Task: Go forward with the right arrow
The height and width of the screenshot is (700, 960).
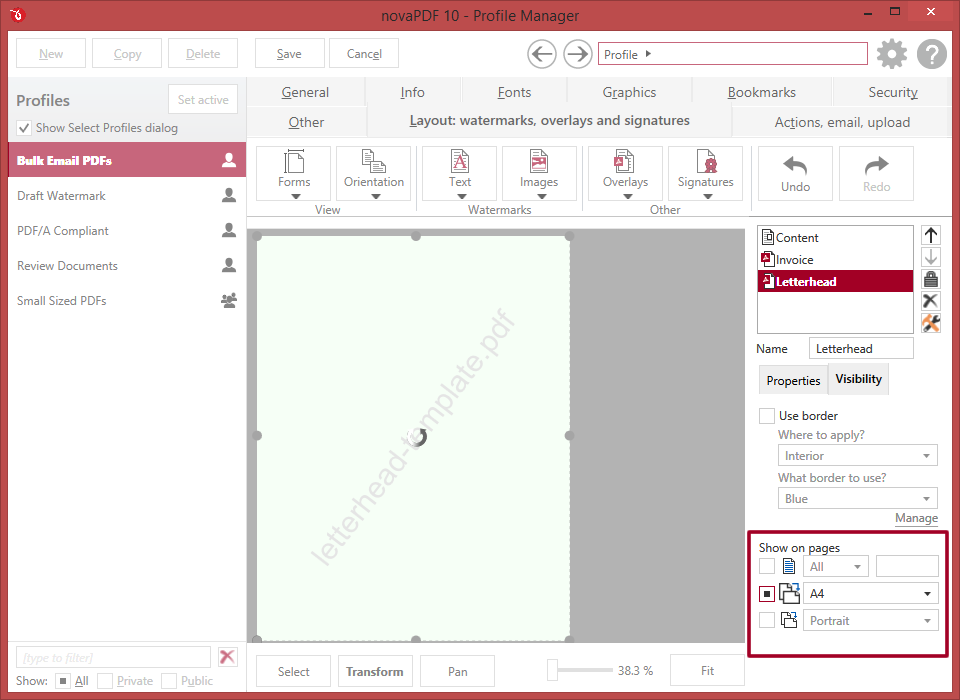Action: point(577,55)
